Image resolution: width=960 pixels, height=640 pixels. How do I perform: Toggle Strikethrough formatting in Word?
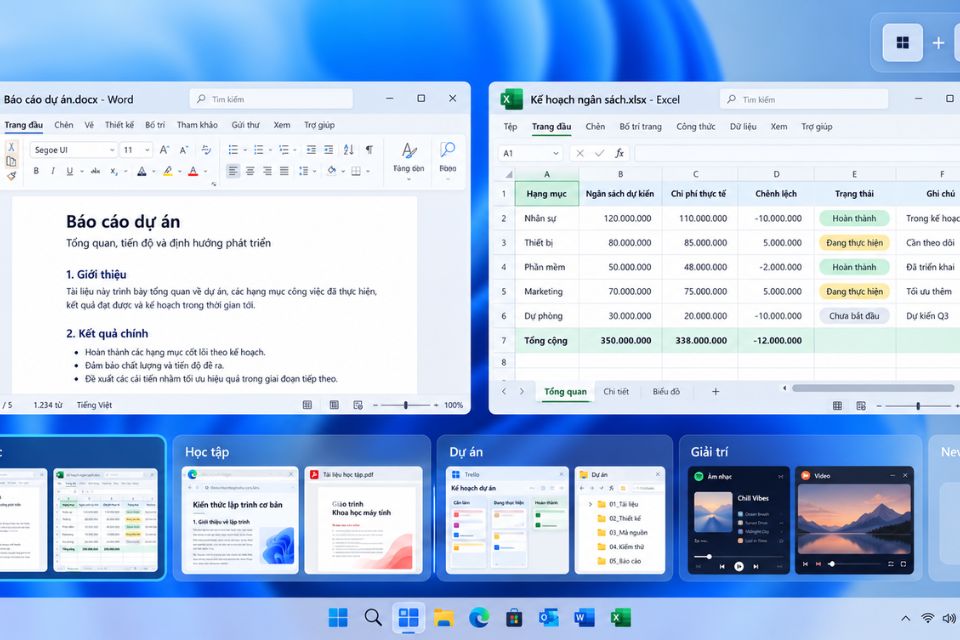pyautogui.click(x=95, y=171)
